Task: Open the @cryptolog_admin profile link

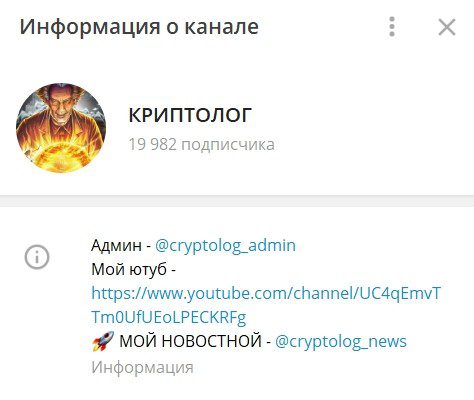Action: click(x=225, y=246)
